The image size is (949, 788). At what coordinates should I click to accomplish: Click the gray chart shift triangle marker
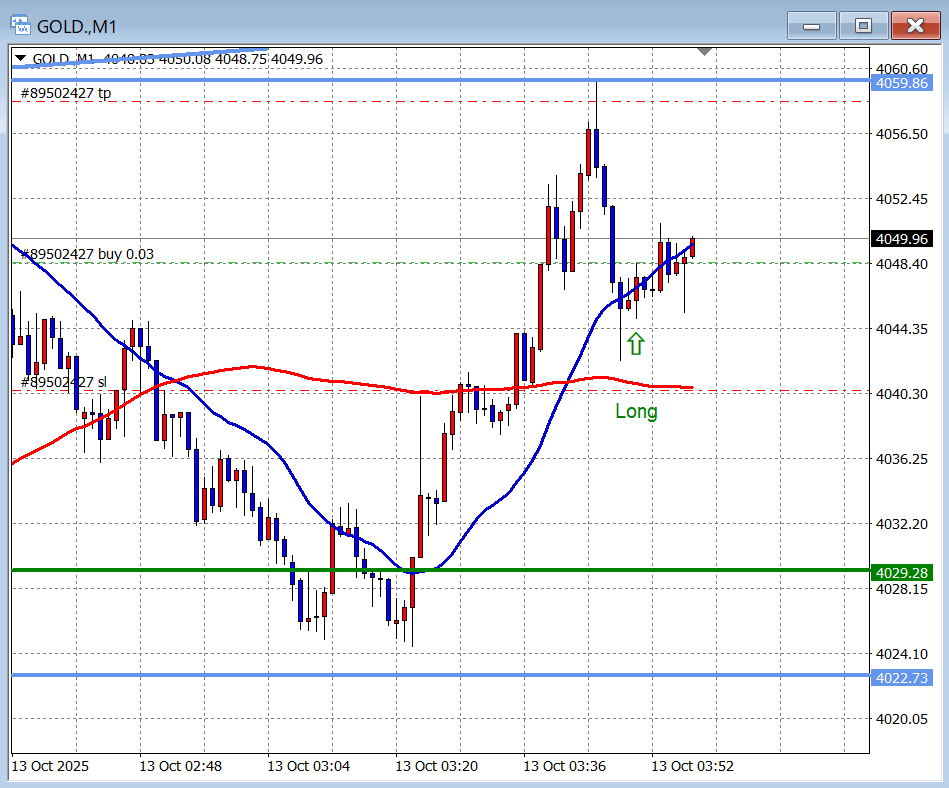click(x=705, y=51)
